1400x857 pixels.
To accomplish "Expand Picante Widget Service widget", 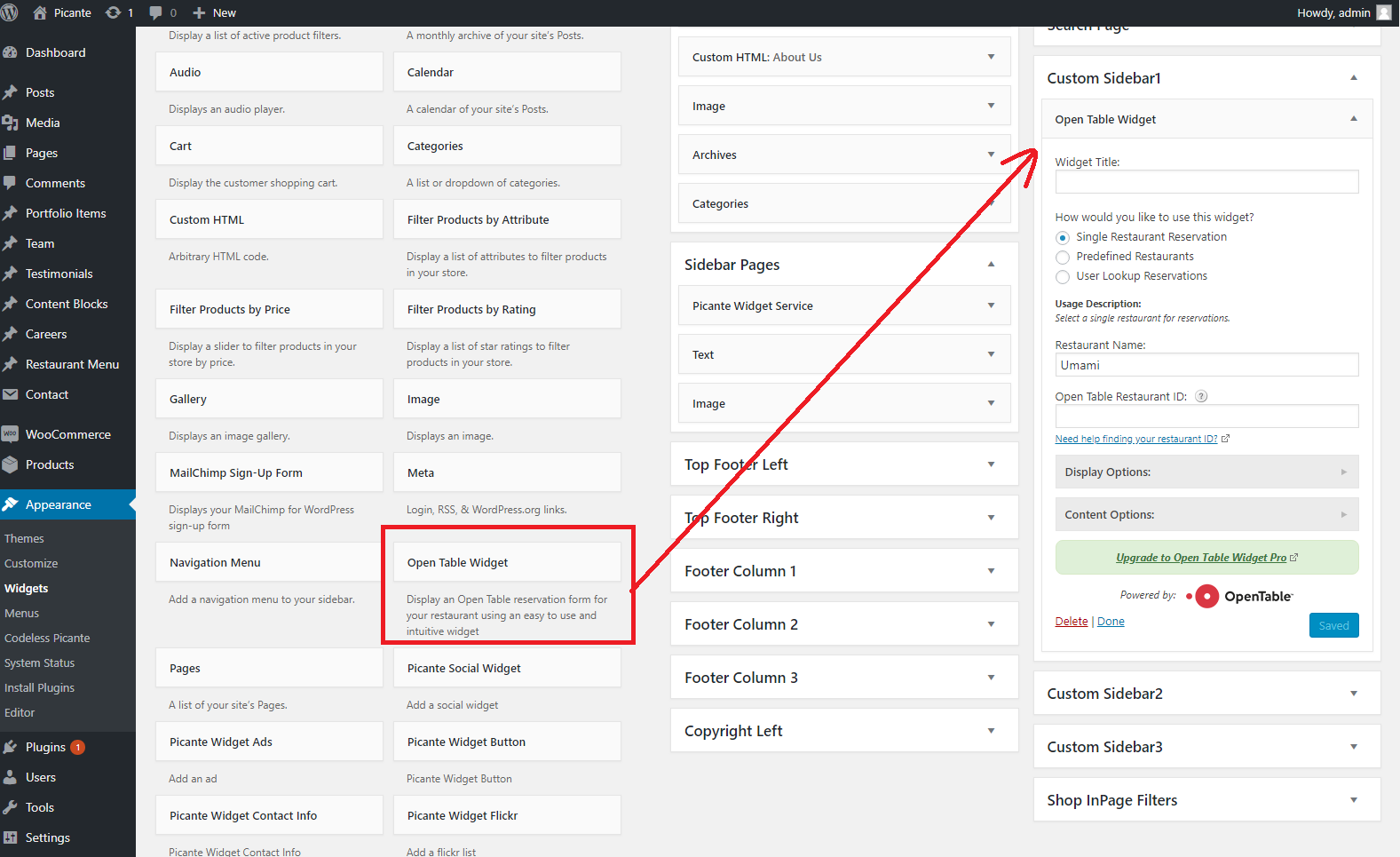I will [x=991, y=306].
